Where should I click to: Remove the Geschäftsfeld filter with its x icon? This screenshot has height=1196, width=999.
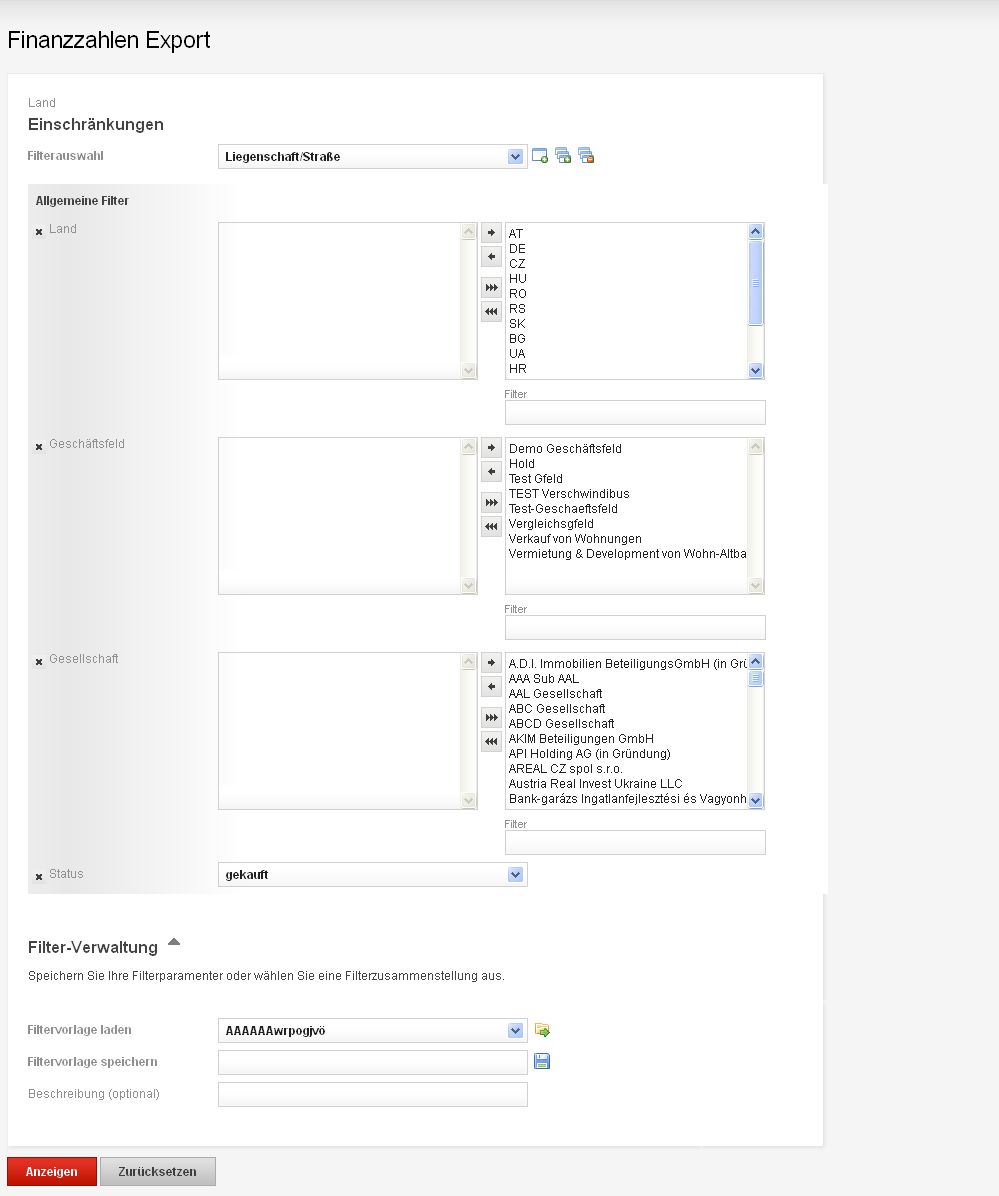[x=39, y=446]
